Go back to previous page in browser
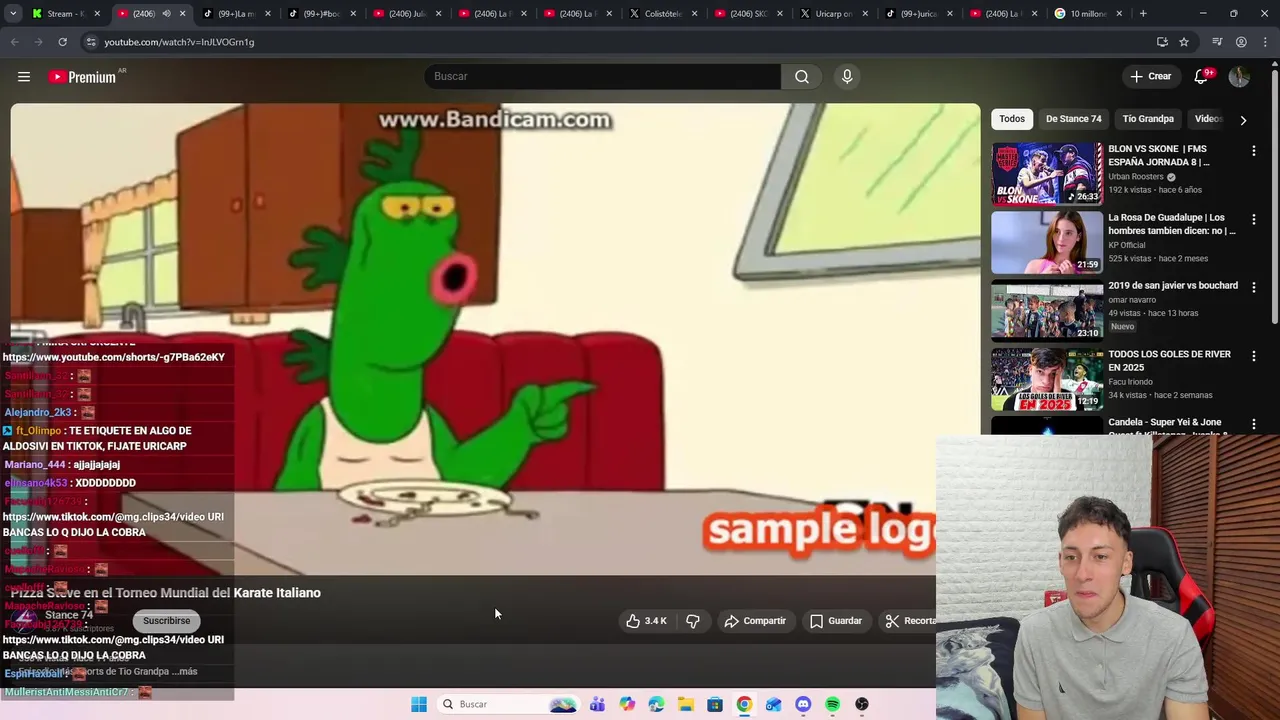The width and height of the screenshot is (1280, 720). click(14, 42)
